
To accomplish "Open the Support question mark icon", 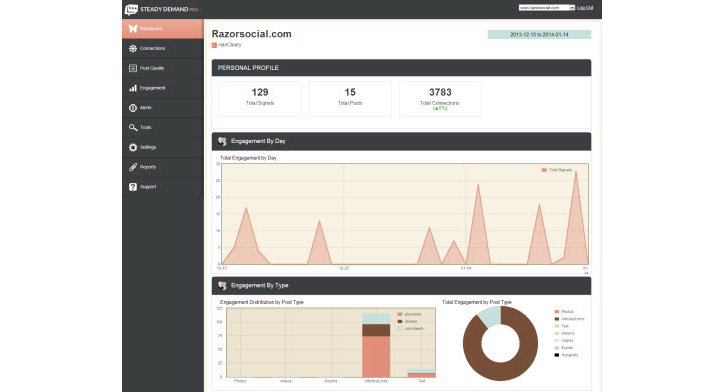I will (133, 187).
